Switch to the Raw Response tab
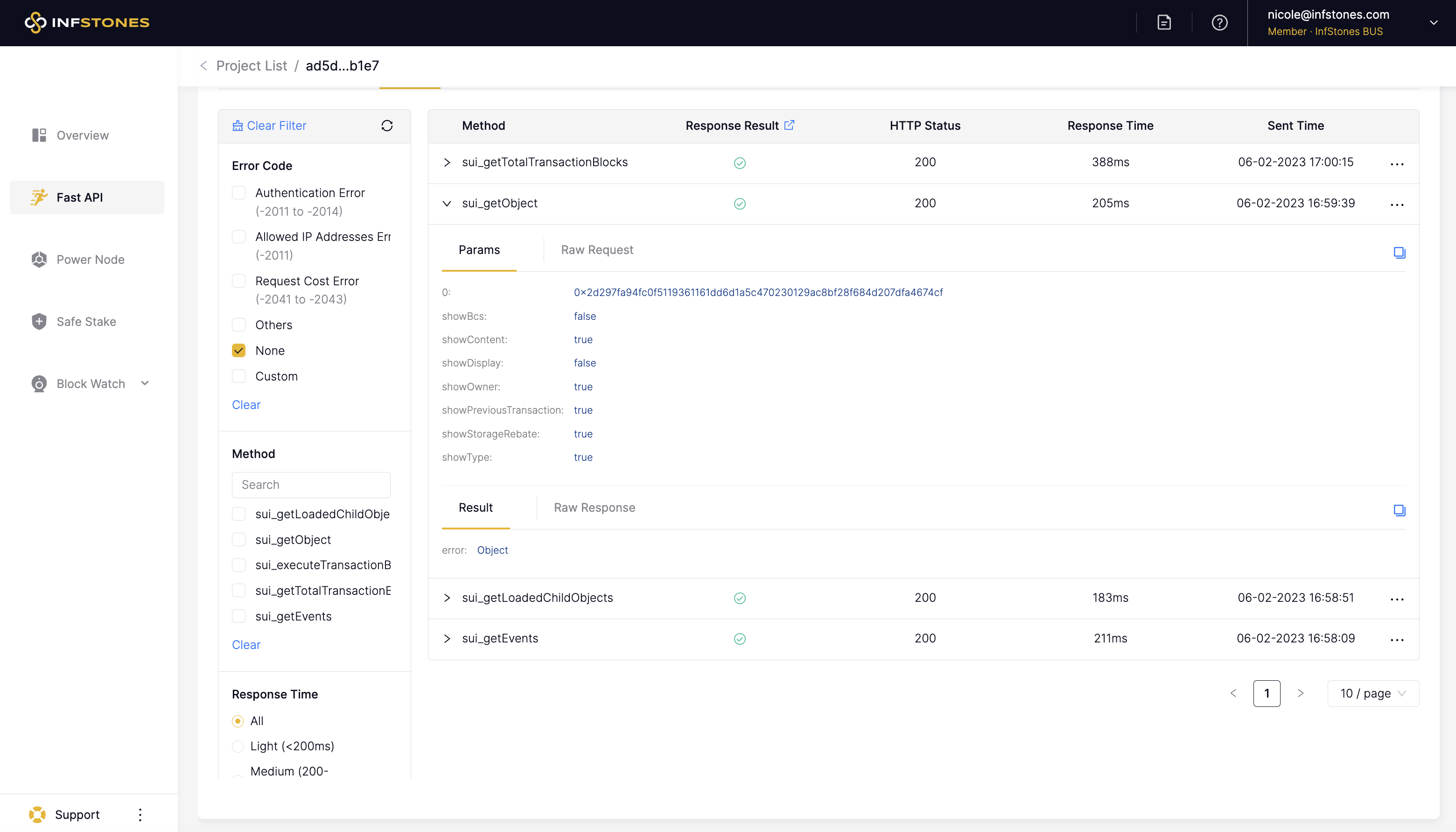The image size is (1456, 832). pyautogui.click(x=594, y=508)
